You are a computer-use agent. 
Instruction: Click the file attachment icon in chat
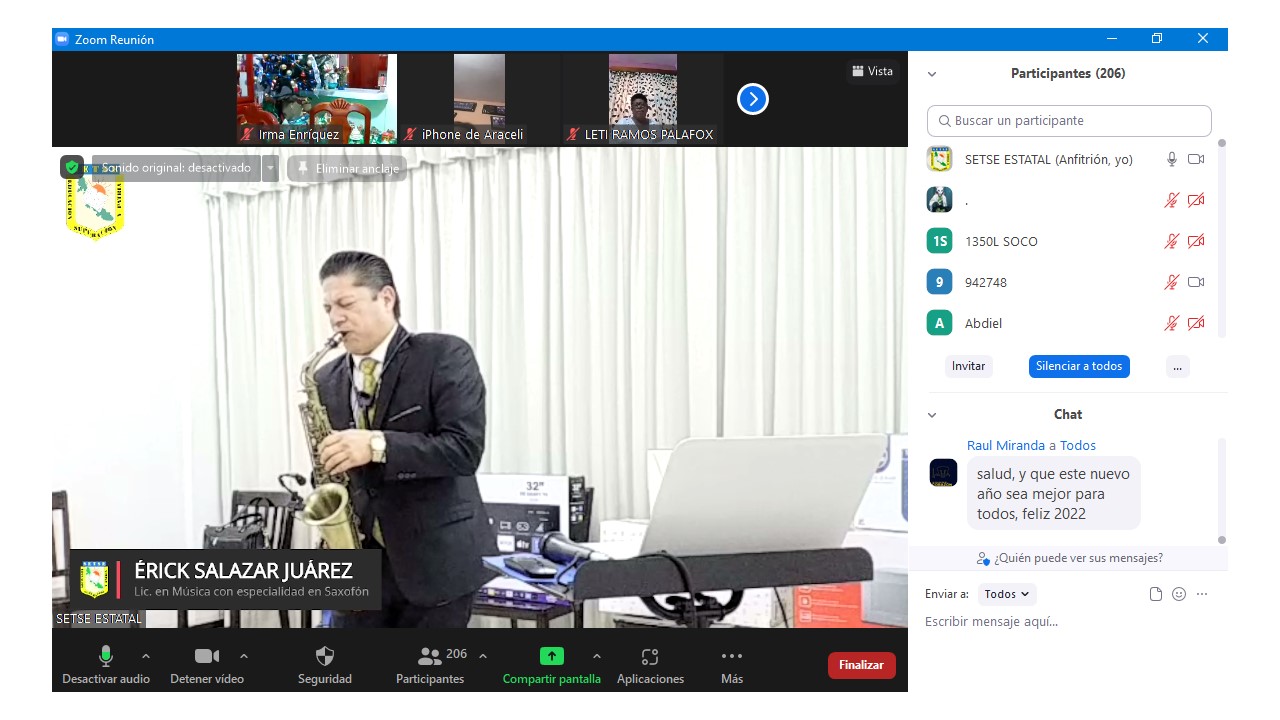(x=1156, y=594)
